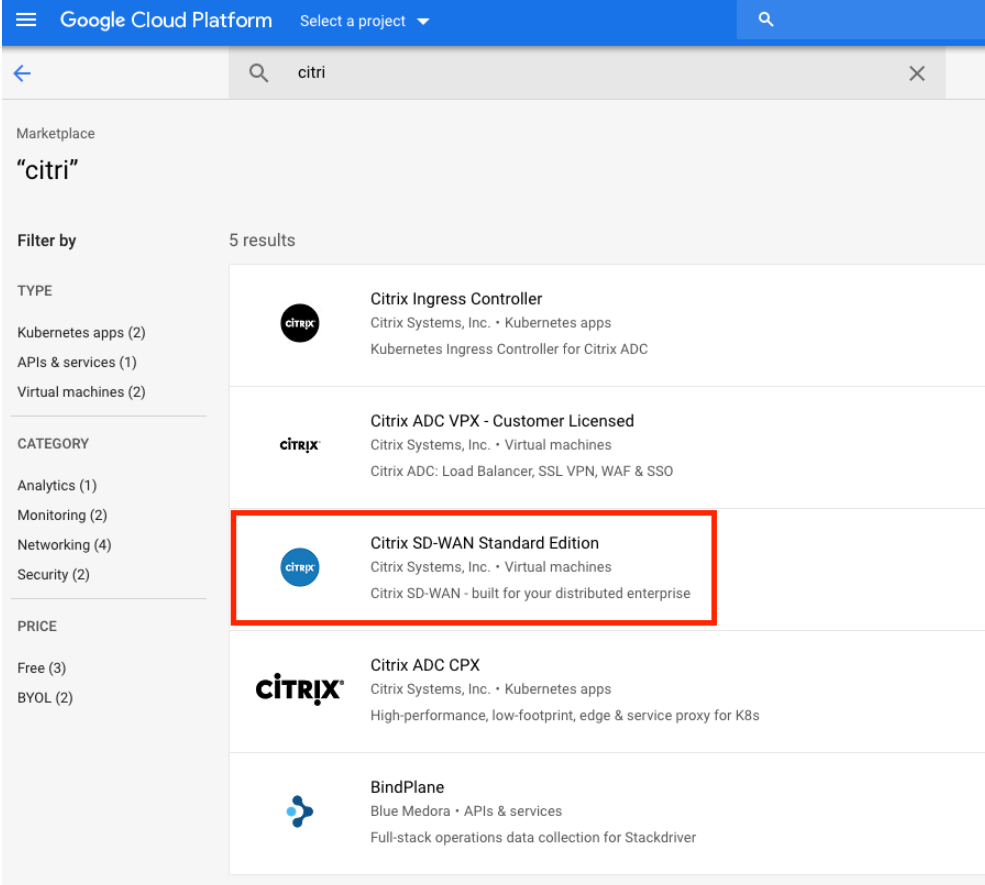Filter by Security category
Viewport: 985px width, 885px height.
(53, 575)
